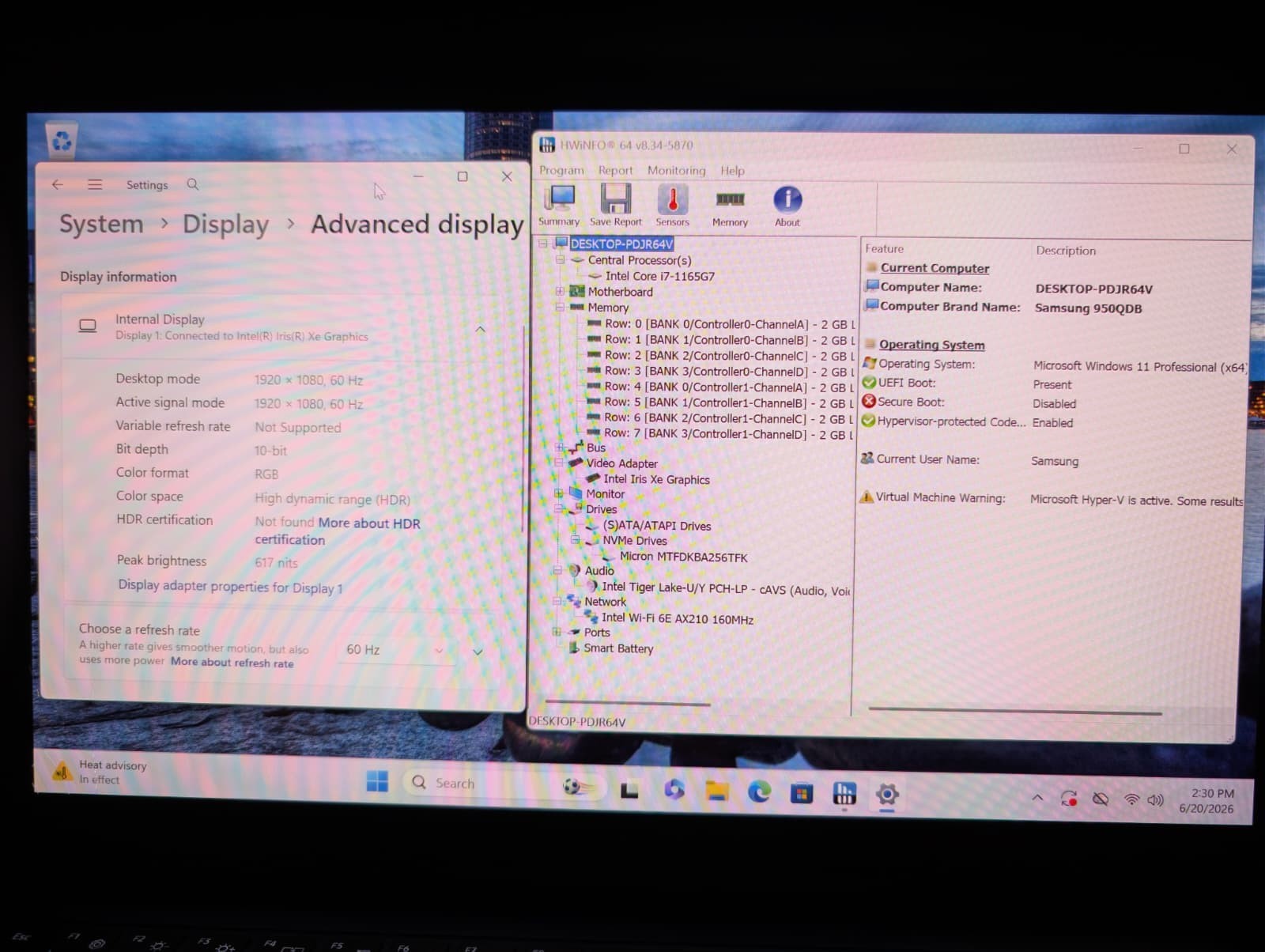Screen dimensions: 1265x952
Task: Select Intel Core i7-1165G7 tree item
Action: (x=659, y=276)
